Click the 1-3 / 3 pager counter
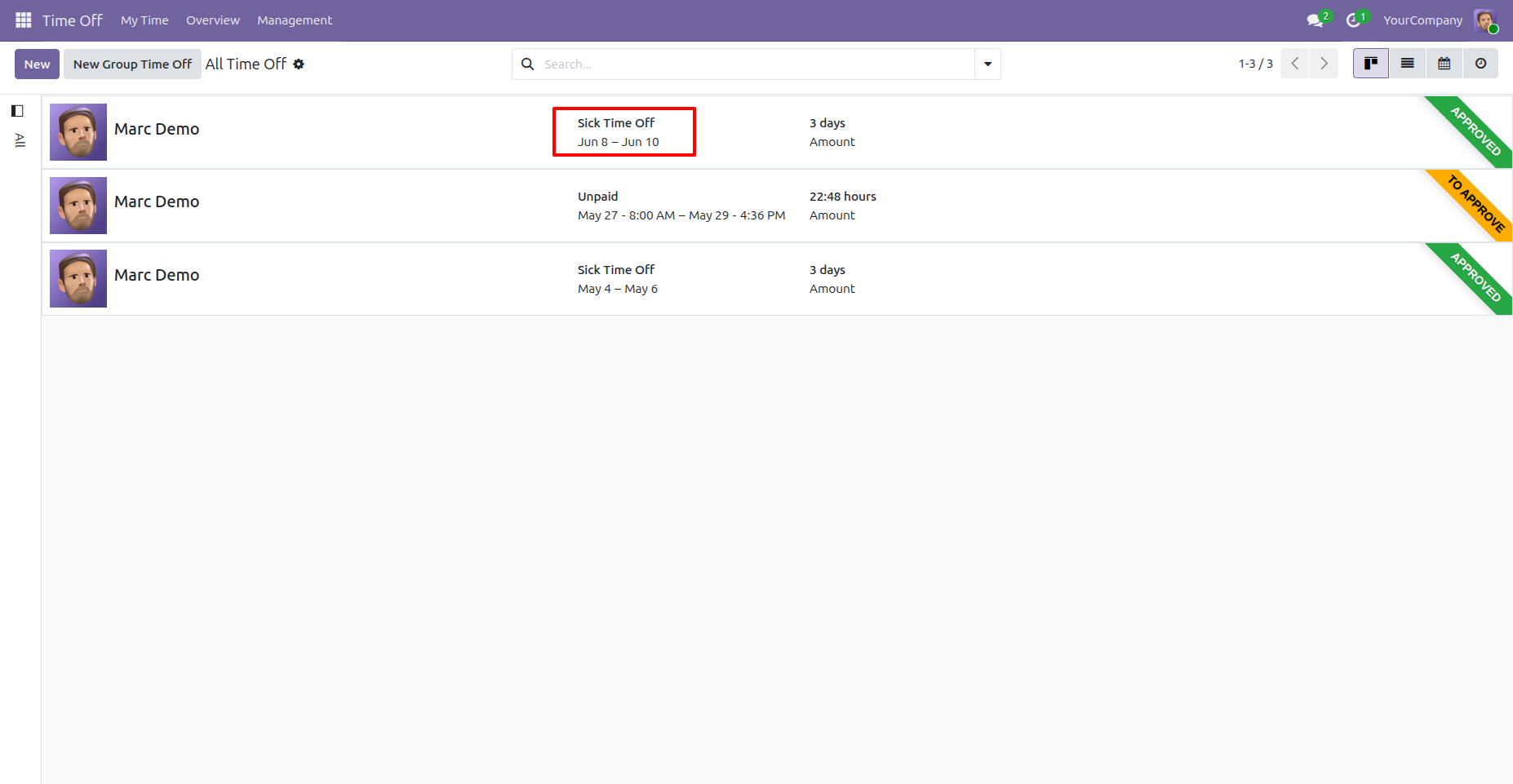 coord(1255,64)
